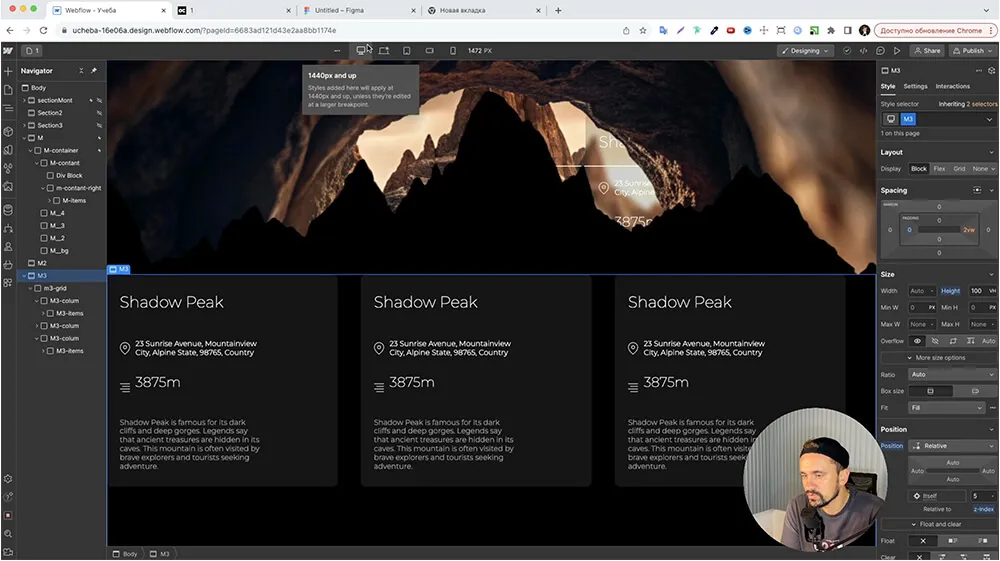Toggle spacing individual sides icon
Screen dimensions: 1000x561
click(x=977, y=190)
